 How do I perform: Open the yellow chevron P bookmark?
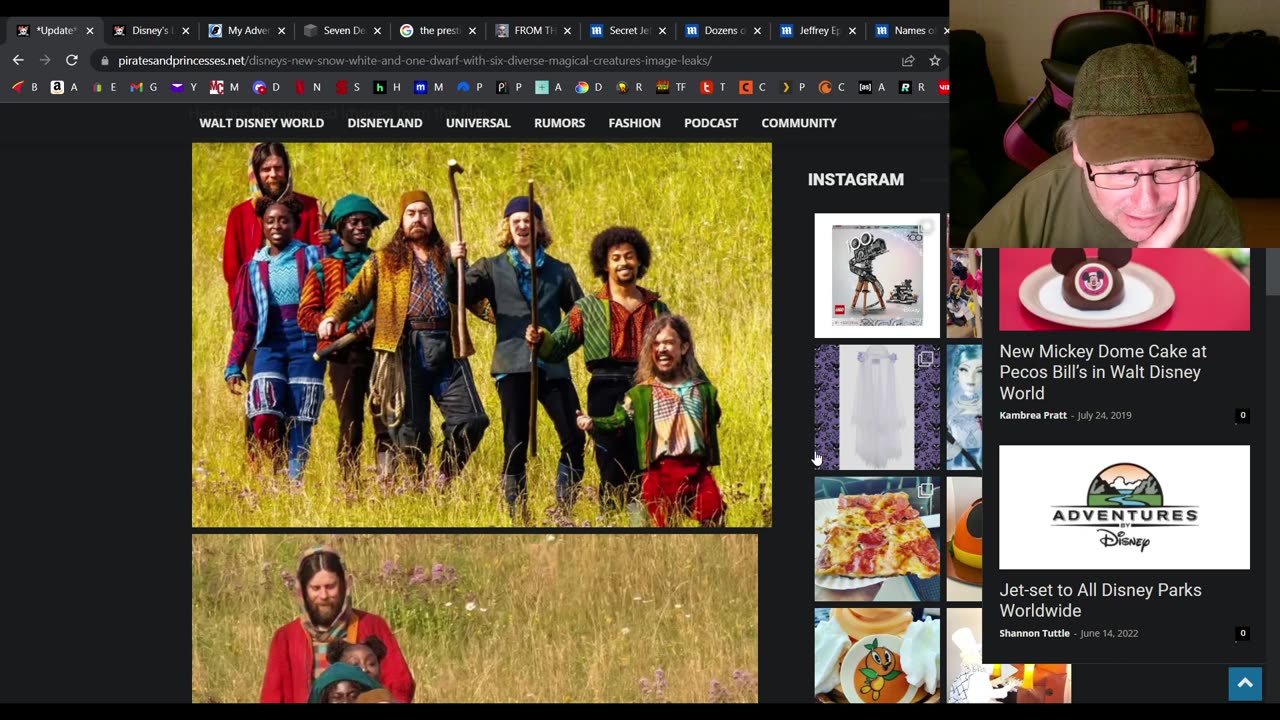tap(792, 87)
